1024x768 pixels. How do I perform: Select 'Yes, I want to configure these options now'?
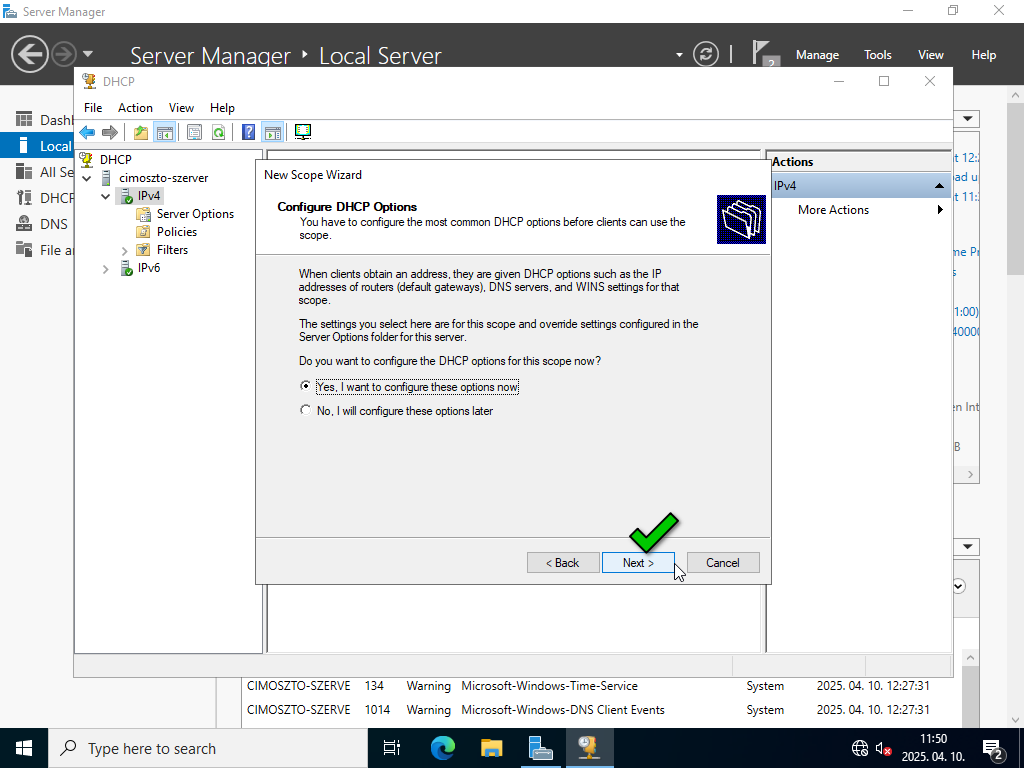tap(306, 387)
